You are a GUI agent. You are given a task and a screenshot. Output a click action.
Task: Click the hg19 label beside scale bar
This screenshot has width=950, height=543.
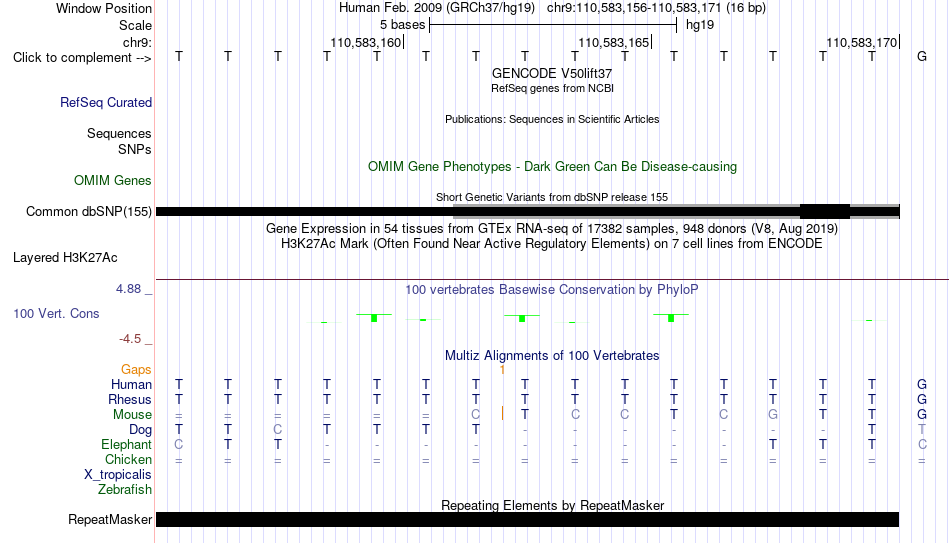[700, 25]
